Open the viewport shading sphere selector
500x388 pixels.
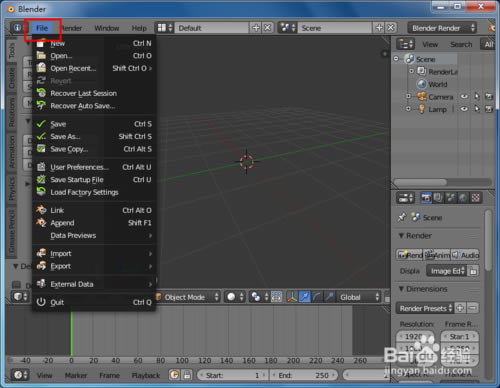click(x=235, y=297)
